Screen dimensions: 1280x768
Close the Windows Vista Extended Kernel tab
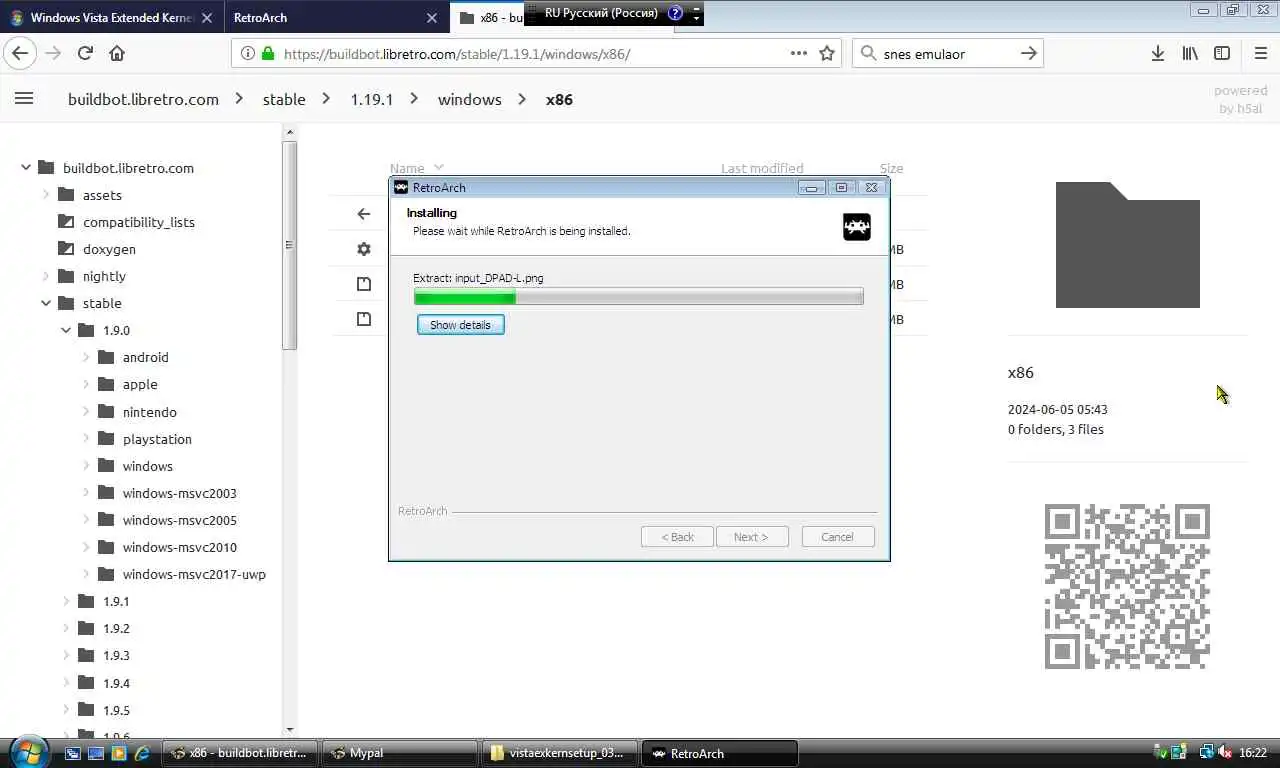point(207,18)
